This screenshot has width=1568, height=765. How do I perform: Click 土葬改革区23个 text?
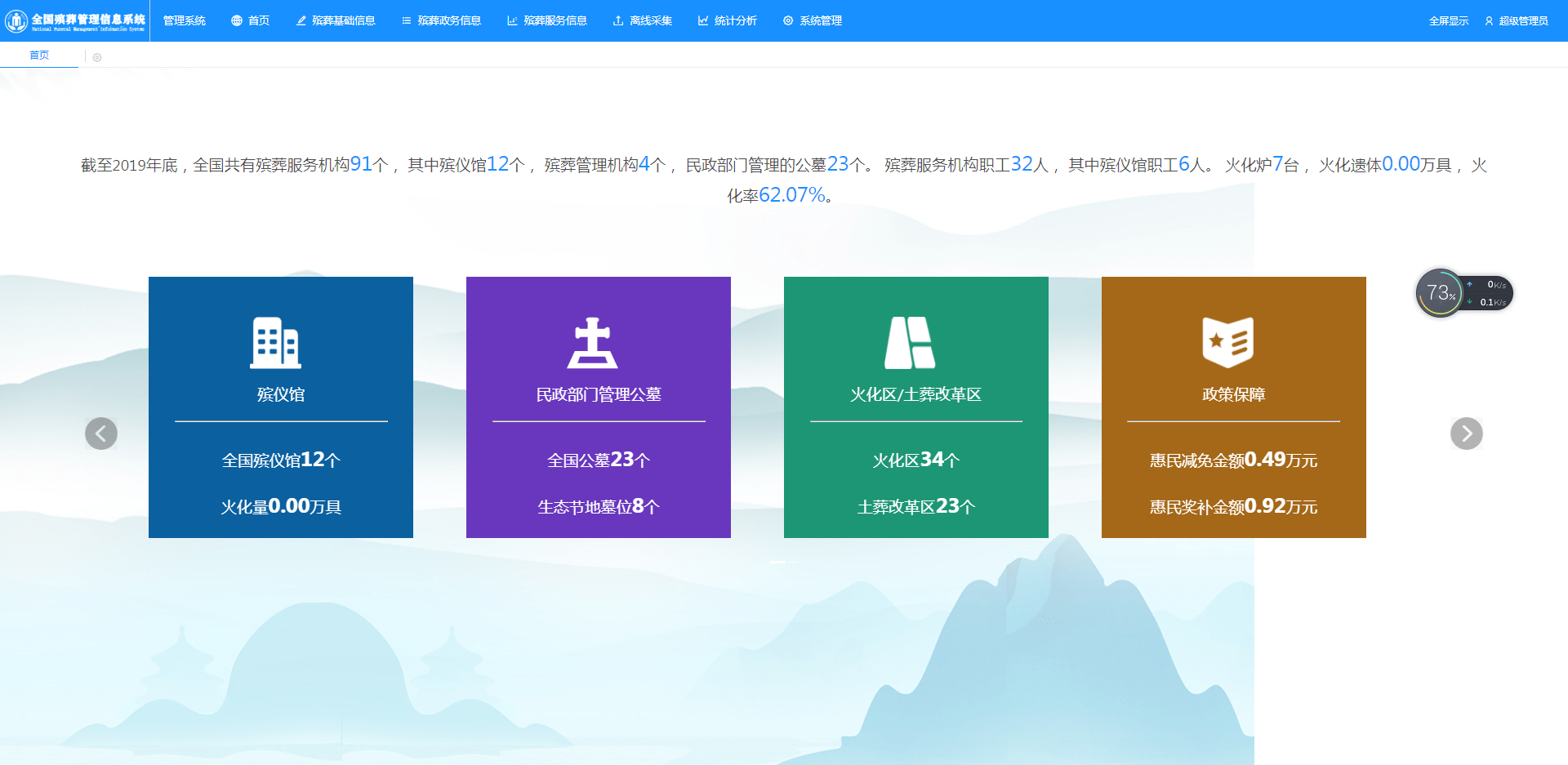(x=915, y=506)
